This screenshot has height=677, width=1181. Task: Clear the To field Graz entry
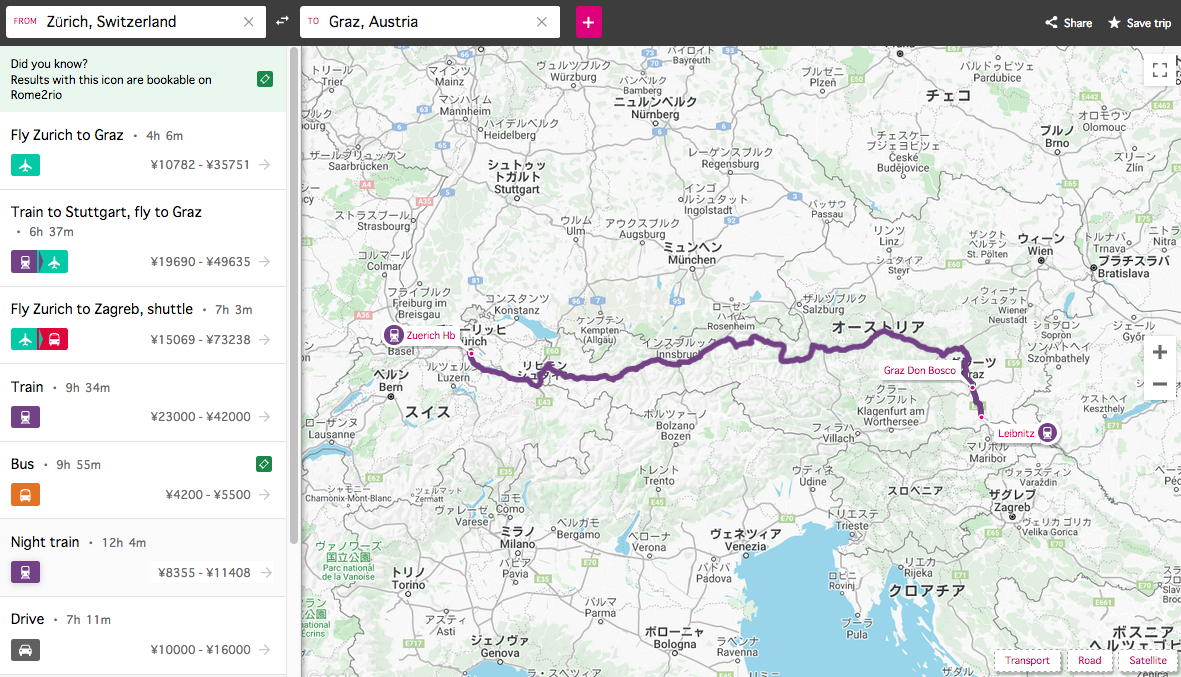[x=542, y=22]
